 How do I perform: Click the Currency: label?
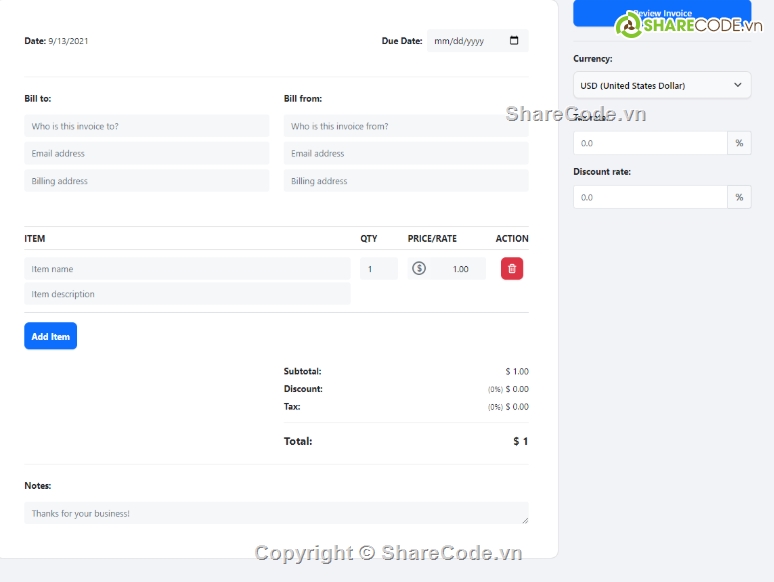point(593,59)
